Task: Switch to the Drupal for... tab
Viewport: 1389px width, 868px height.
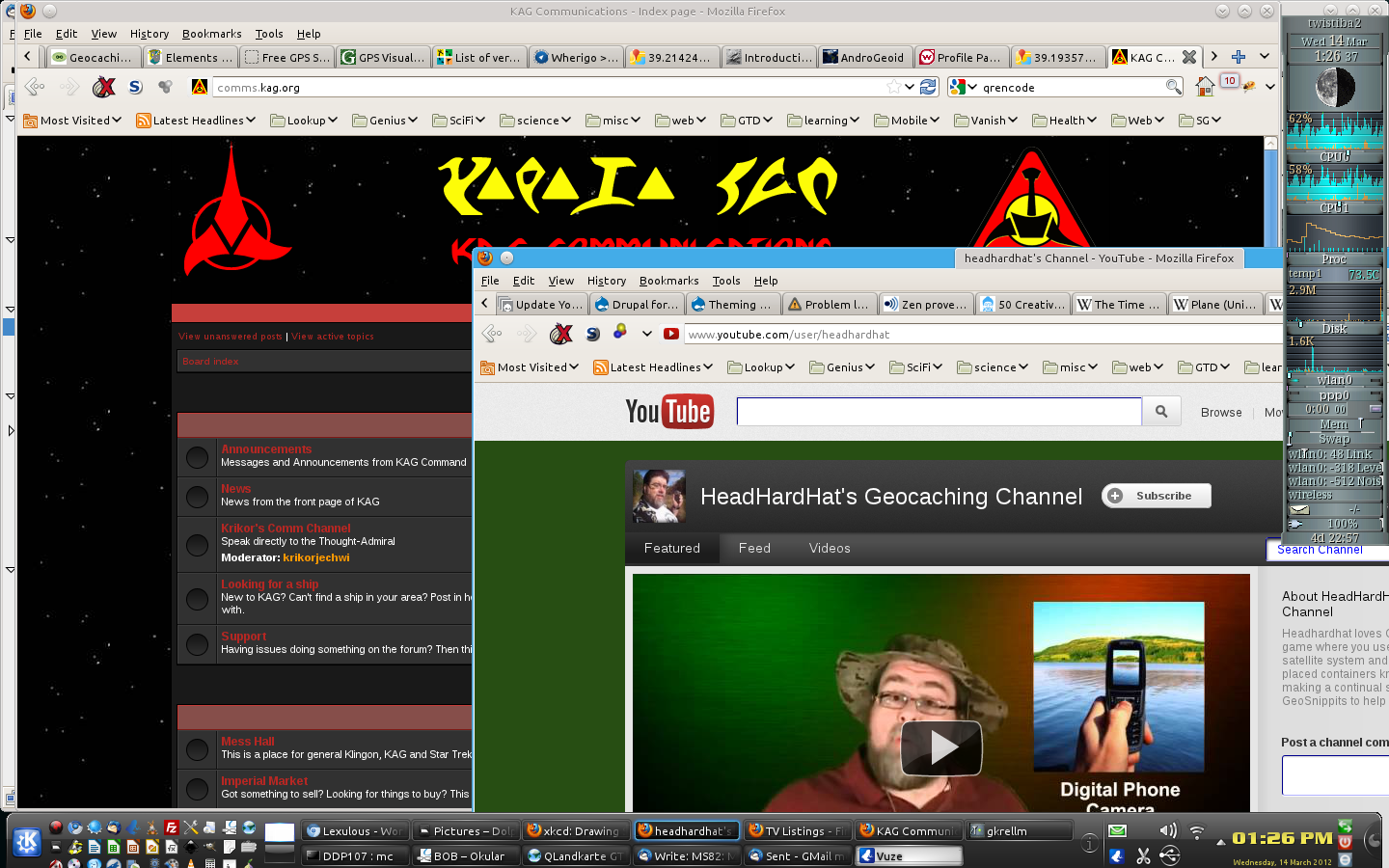Action: click(637, 305)
